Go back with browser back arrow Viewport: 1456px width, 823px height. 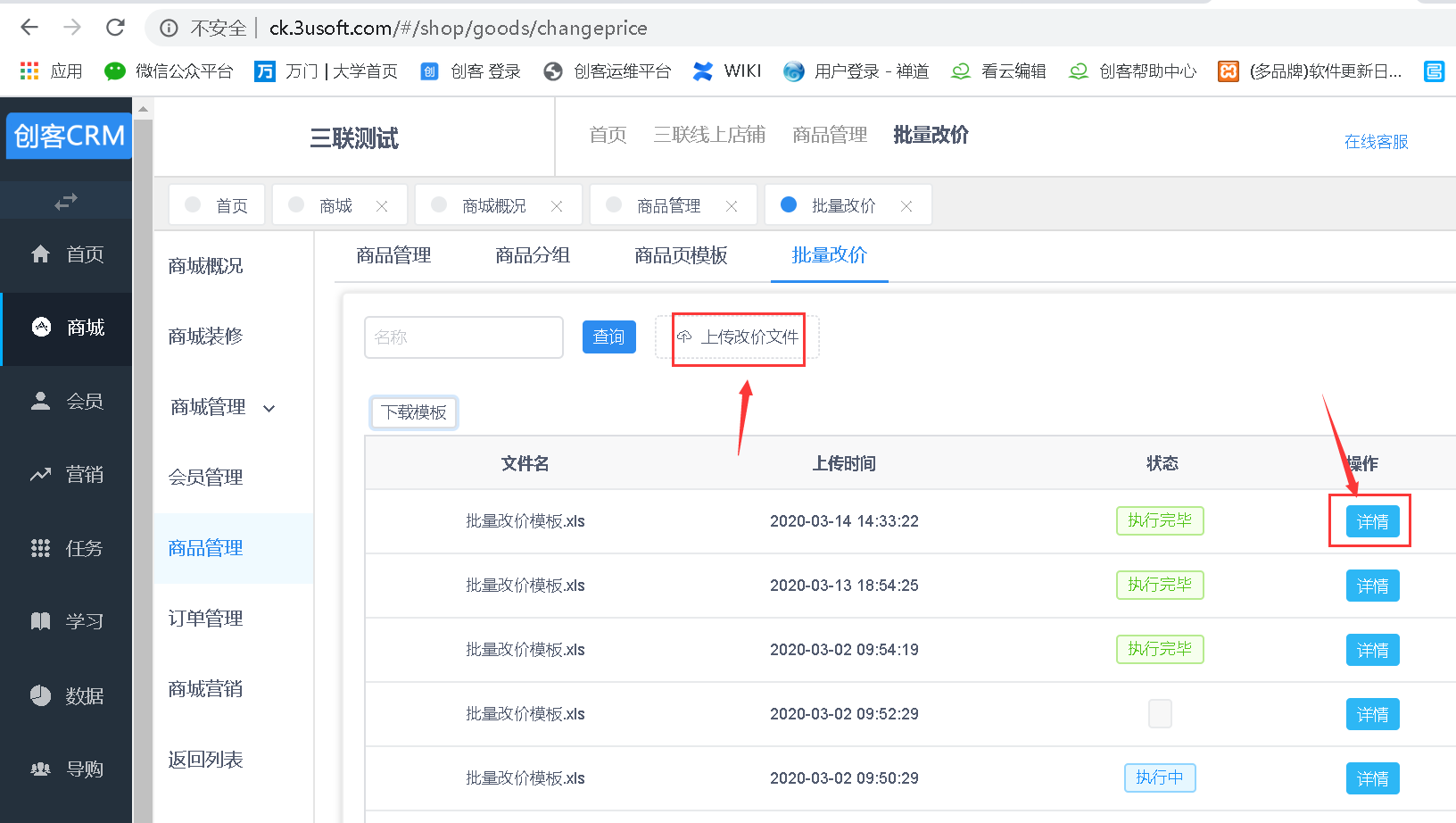pos(29,28)
